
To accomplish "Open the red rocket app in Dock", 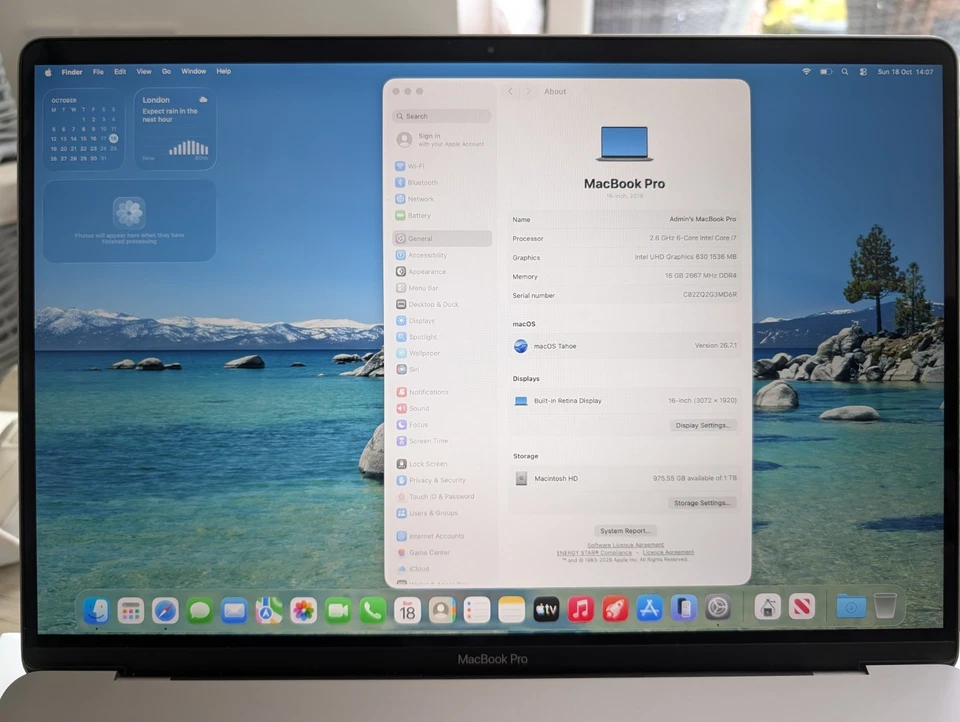I will 615,609.
